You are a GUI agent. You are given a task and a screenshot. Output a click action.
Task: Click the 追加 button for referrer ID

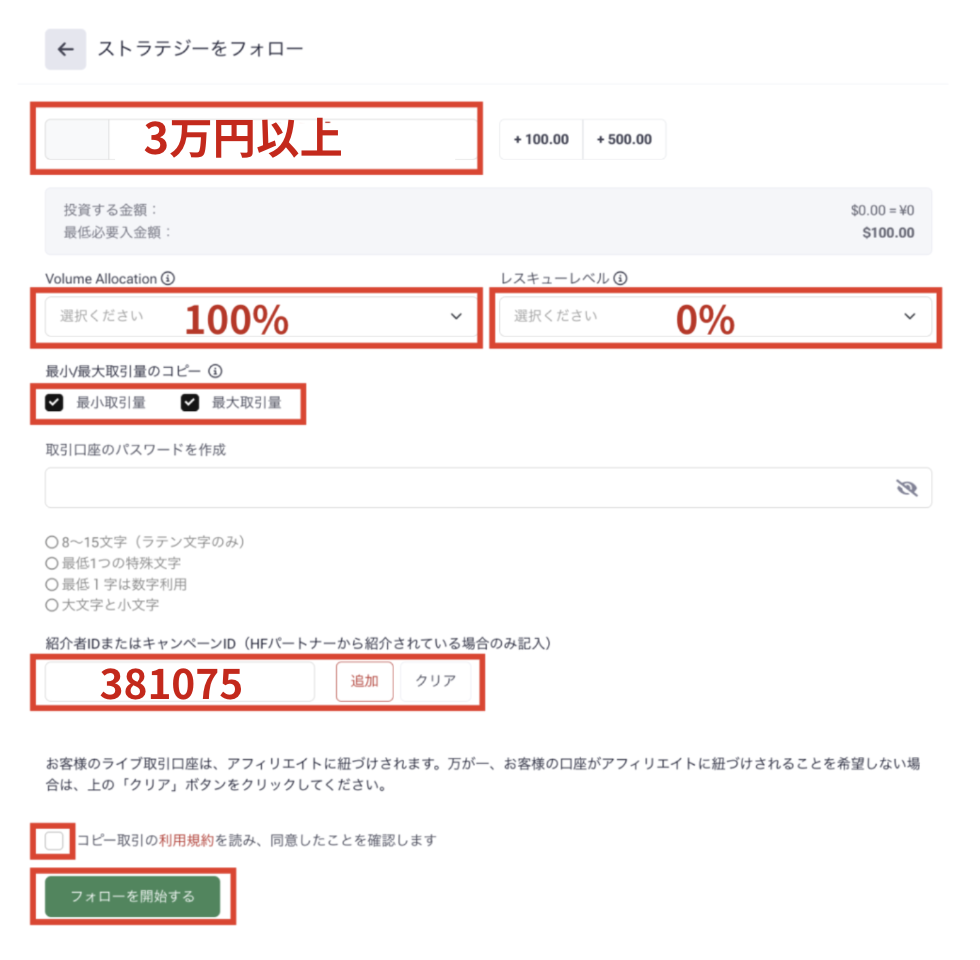click(364, 681)
